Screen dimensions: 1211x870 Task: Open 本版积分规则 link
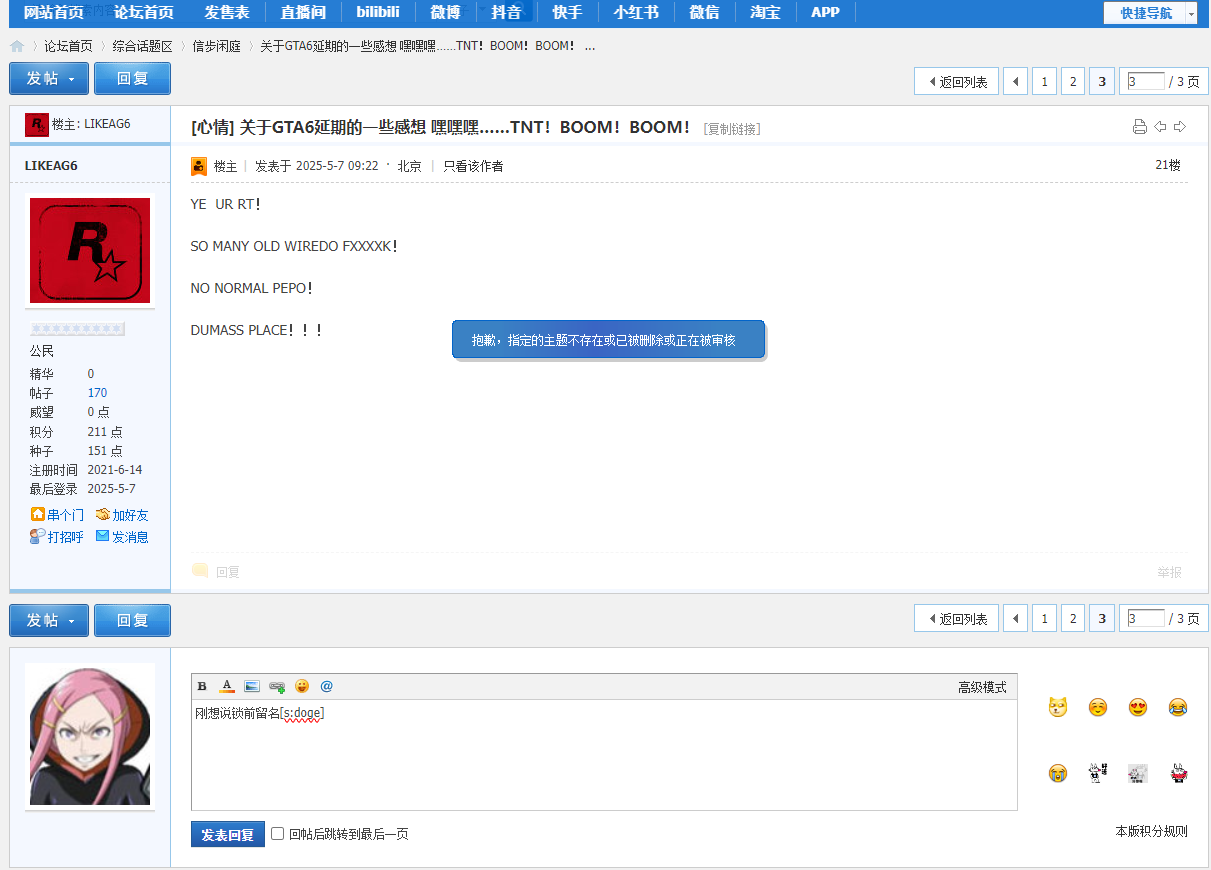click(1151, 831)
